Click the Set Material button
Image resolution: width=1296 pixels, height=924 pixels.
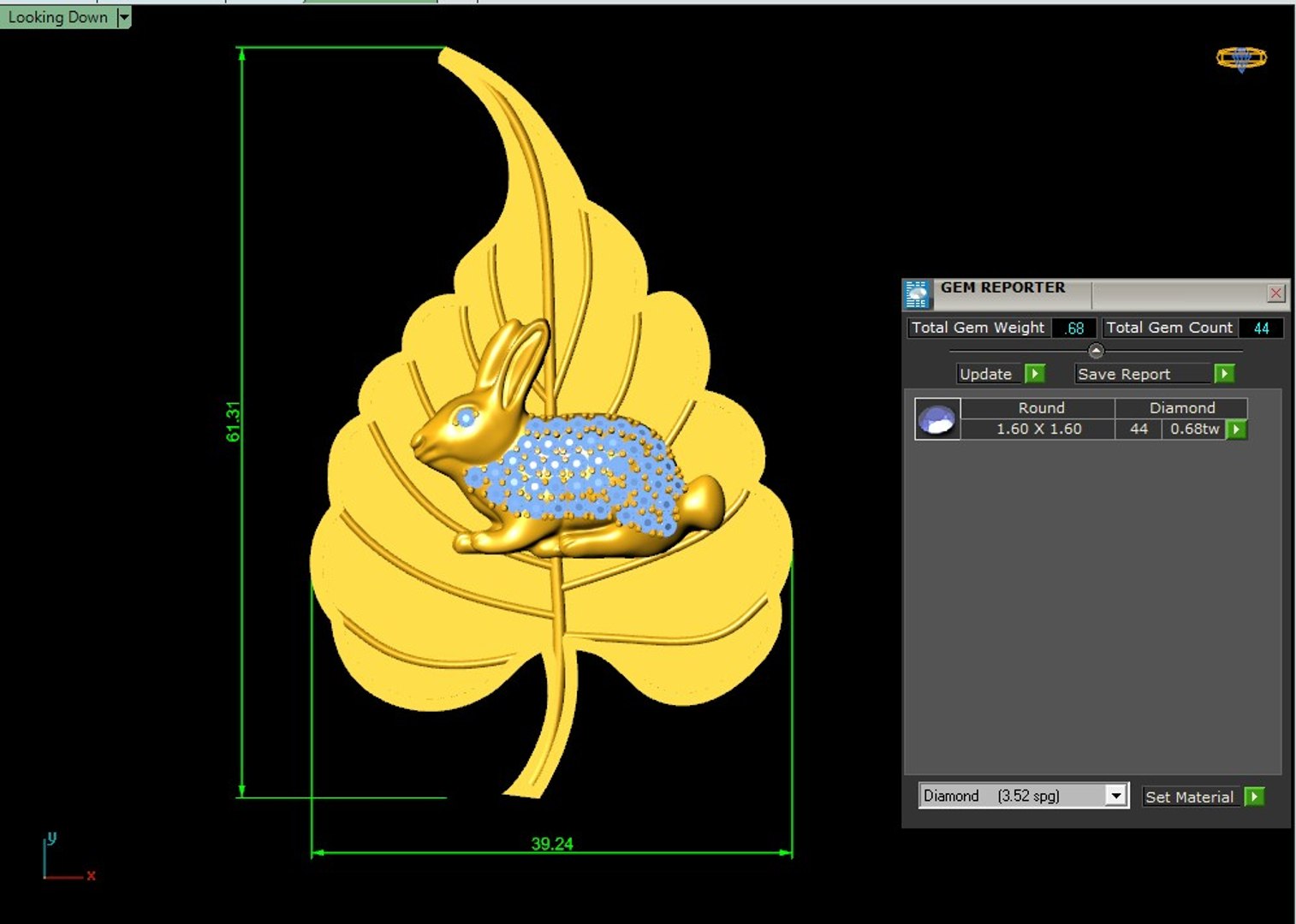tap(1190, 797)
